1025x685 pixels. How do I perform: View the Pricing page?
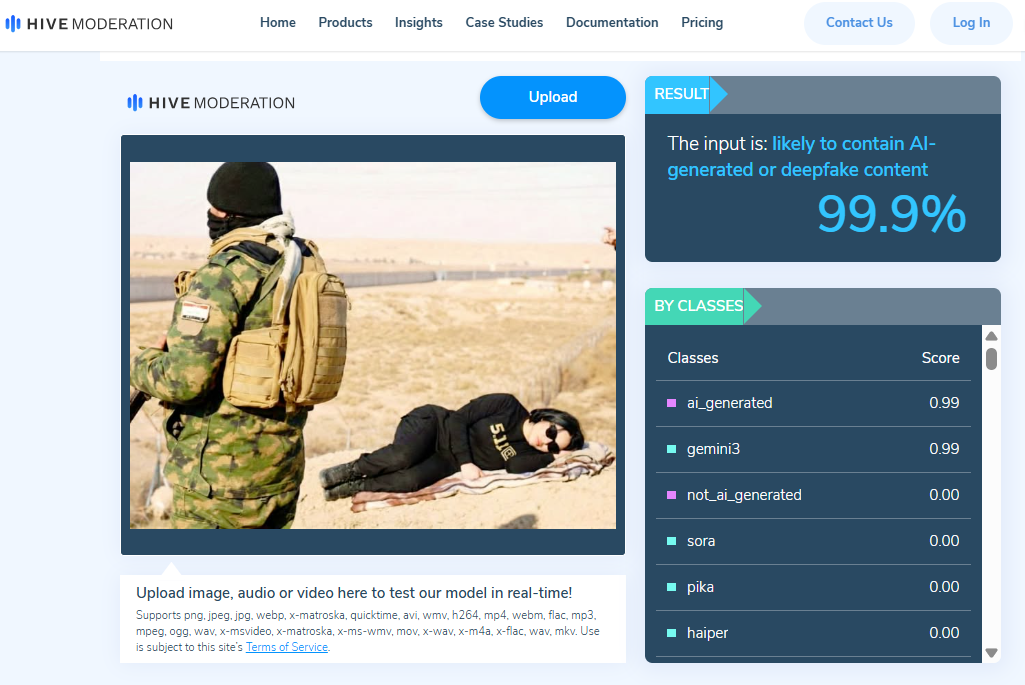pyautogui.click(x=701, y=22)
